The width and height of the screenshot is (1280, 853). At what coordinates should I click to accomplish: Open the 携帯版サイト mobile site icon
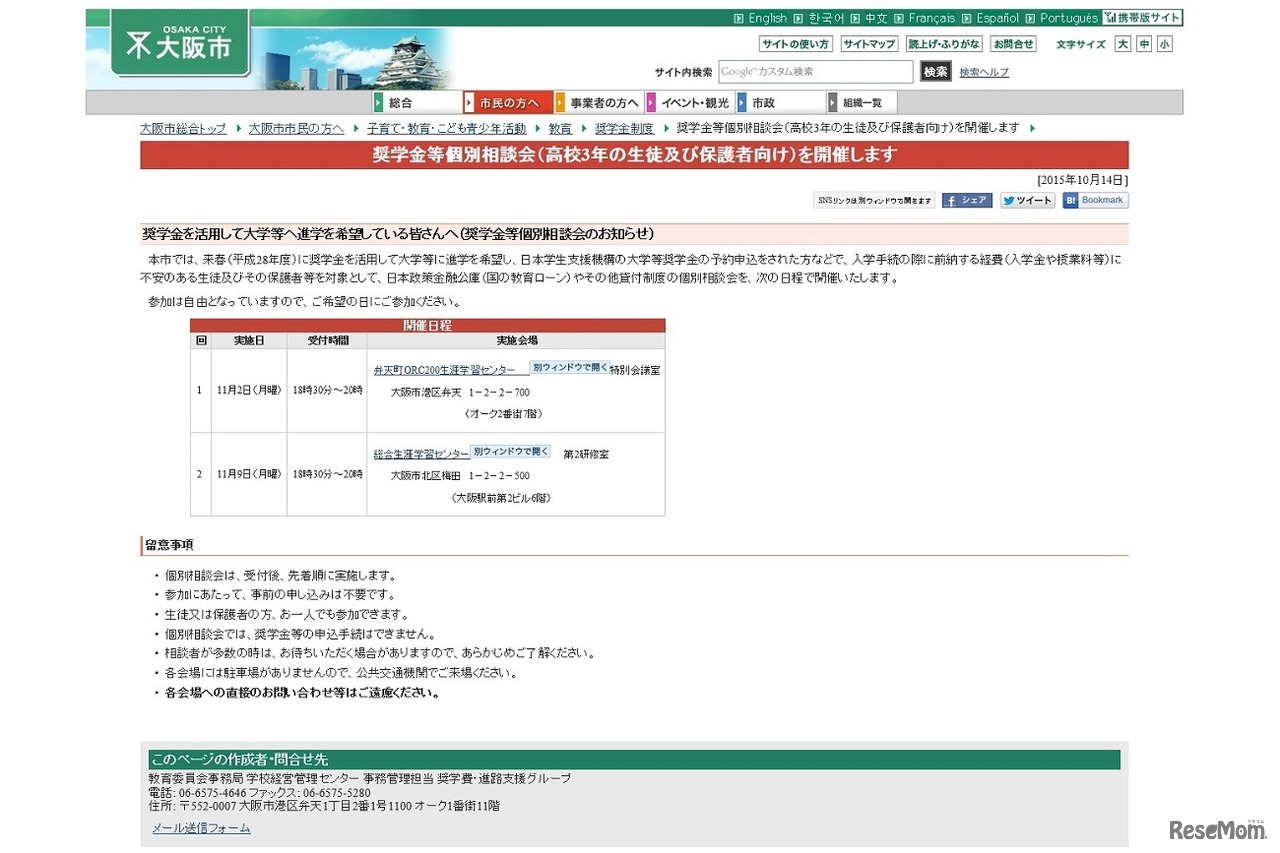click(1143, 17)
